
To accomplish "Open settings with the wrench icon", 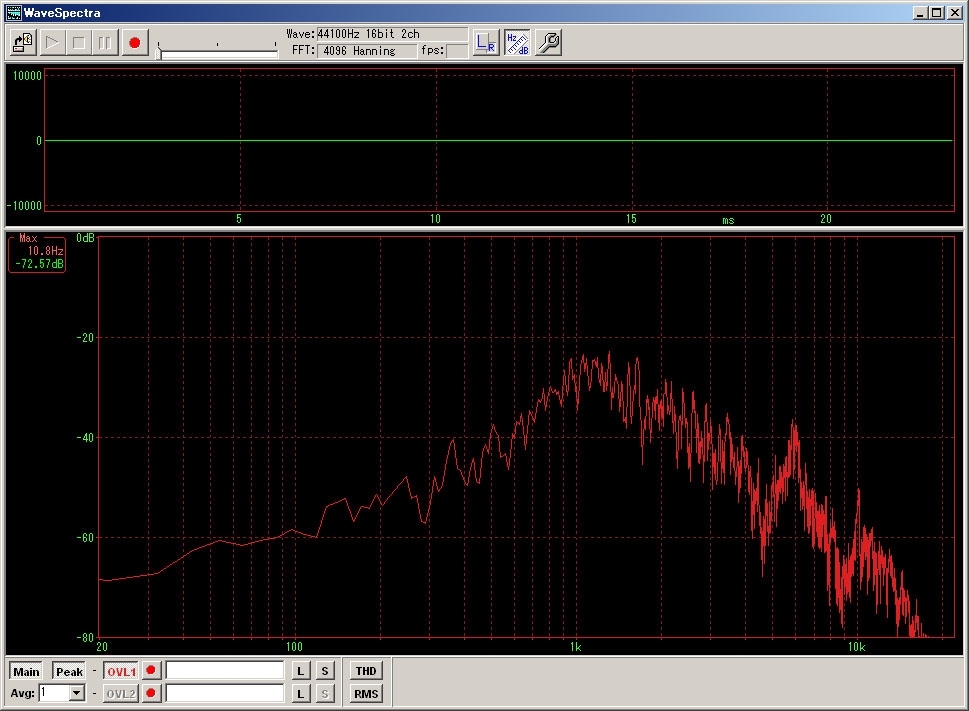I will pyautogui.click(x=548, y=43).
